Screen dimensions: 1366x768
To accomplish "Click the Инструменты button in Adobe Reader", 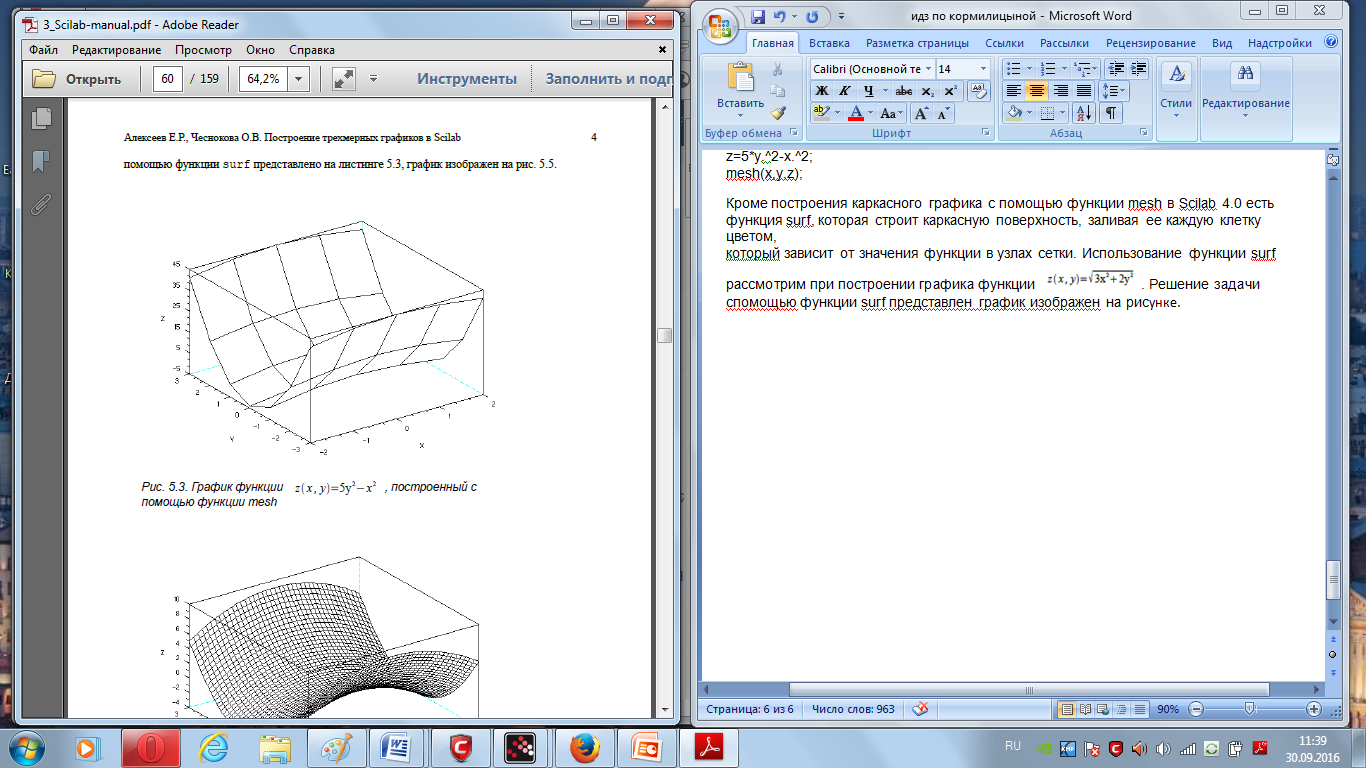I will tap(467, 80).
